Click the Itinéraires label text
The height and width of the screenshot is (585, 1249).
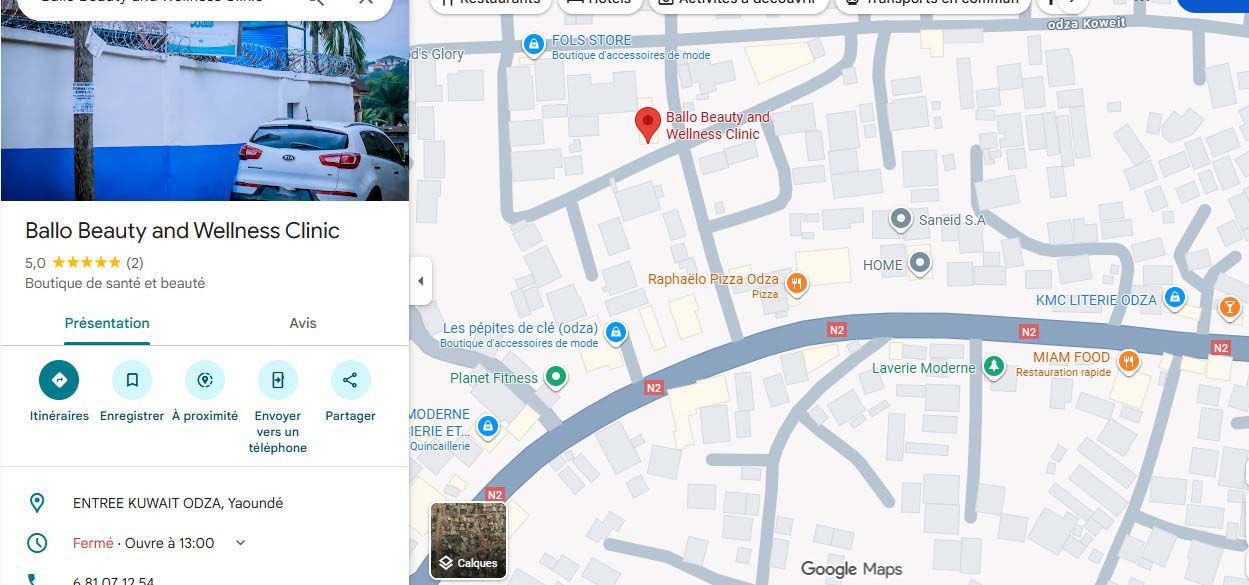coord(59,416)
